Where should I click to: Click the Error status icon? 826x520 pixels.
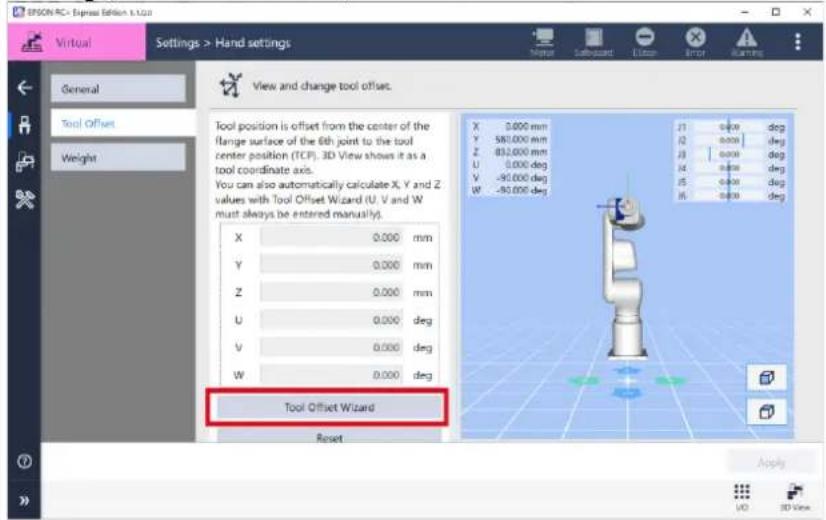(x=695, y=42)
